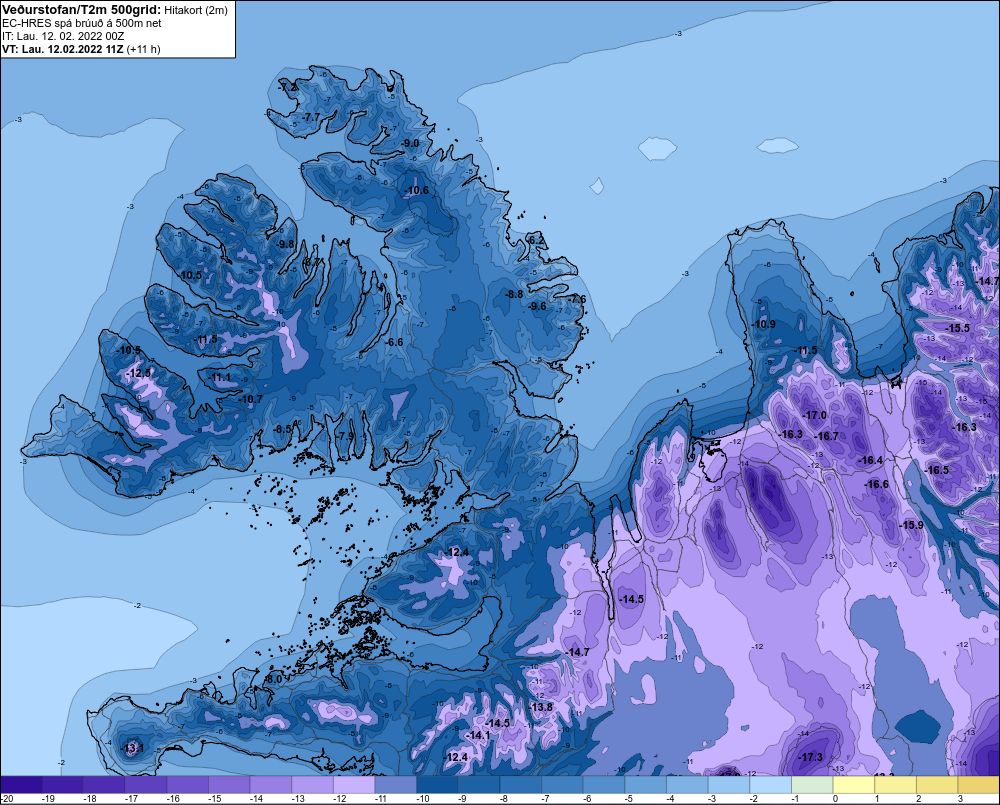Click the -9.6 temperature value on the map
Image resolution: width=1000 pixels, height=805 pixels.
(537, 306)
